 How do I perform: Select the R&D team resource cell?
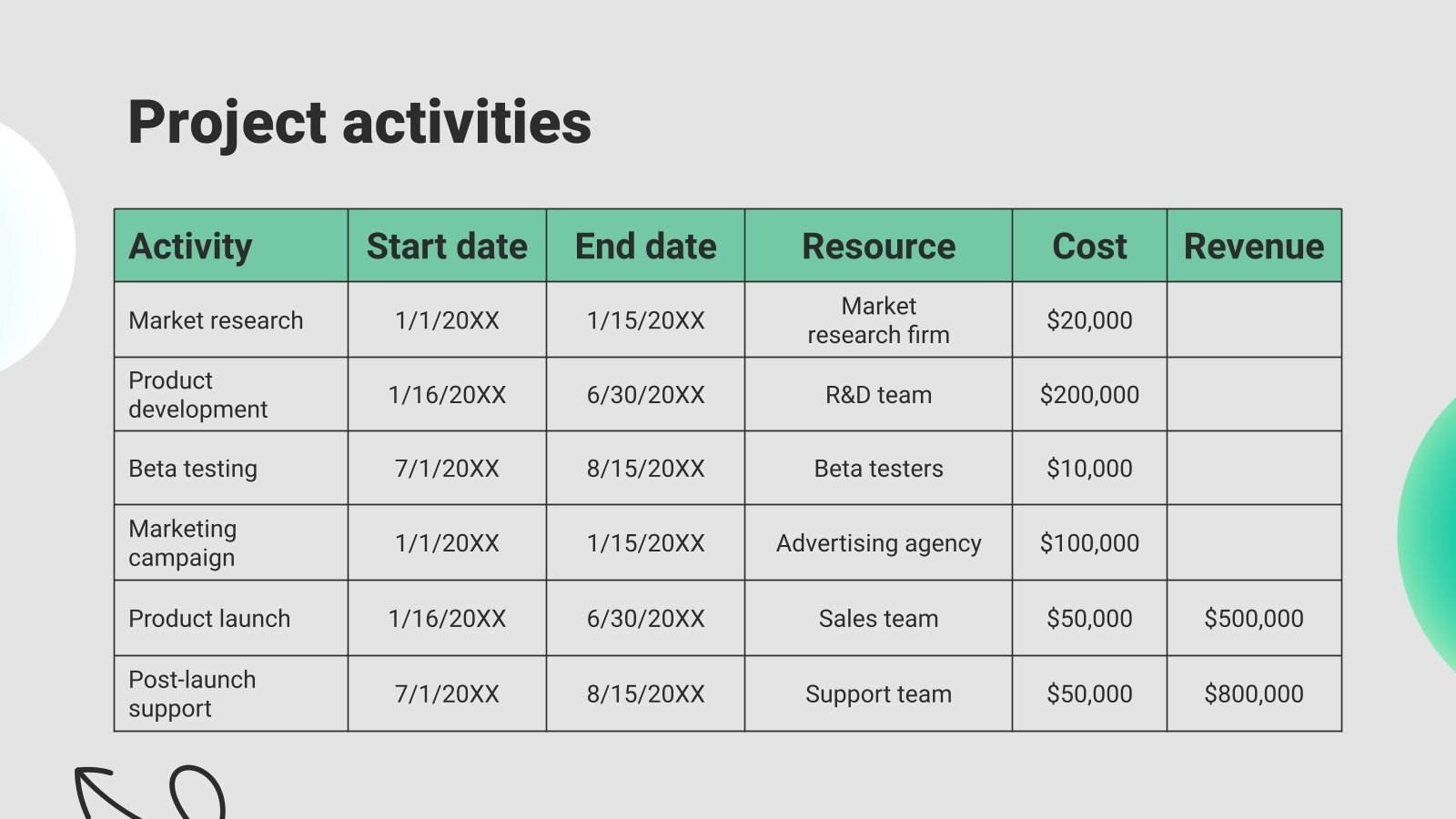pyautogui.click(x=878, y=395)
